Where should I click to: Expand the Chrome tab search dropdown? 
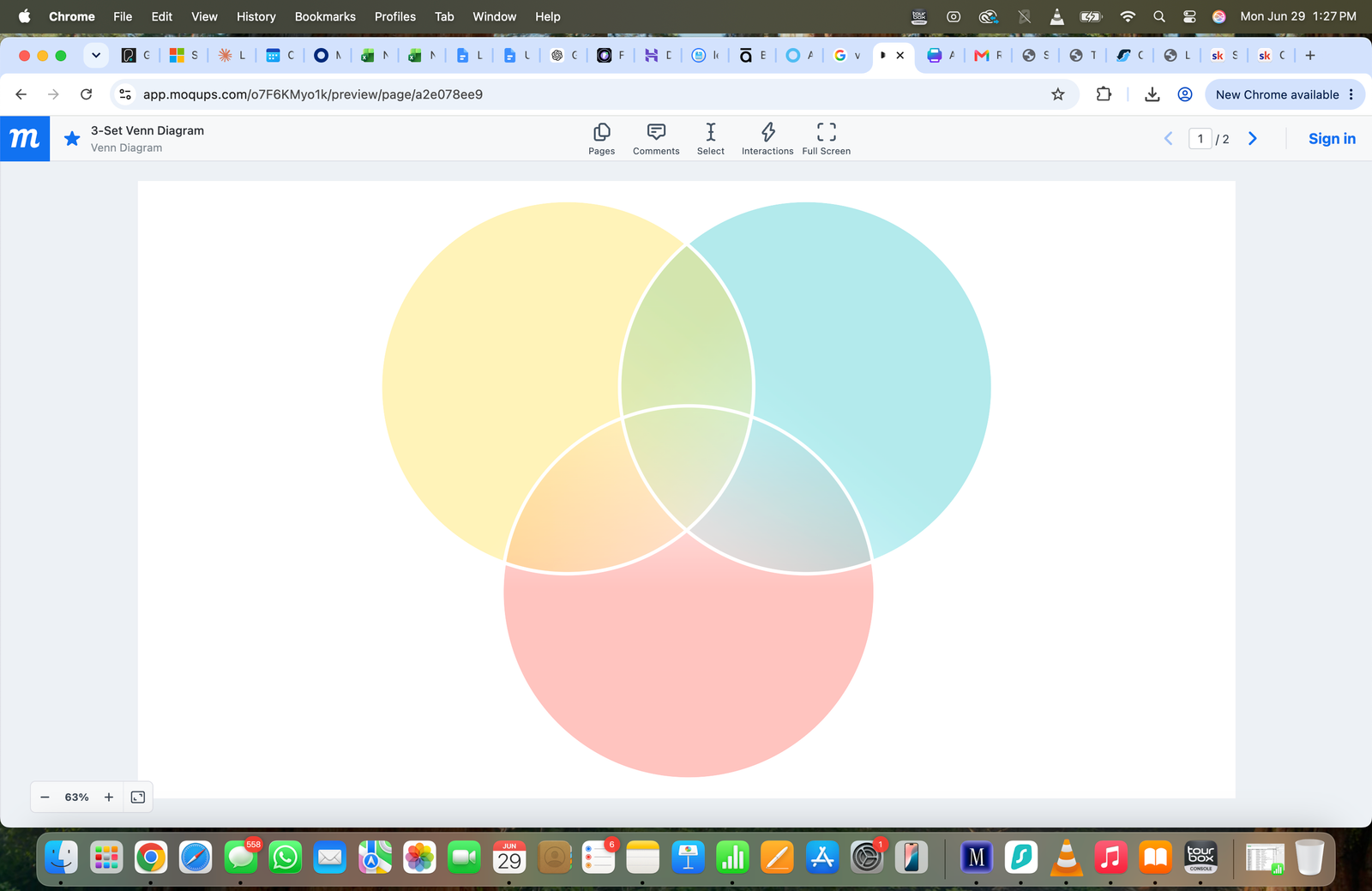[x=96, y=55]
